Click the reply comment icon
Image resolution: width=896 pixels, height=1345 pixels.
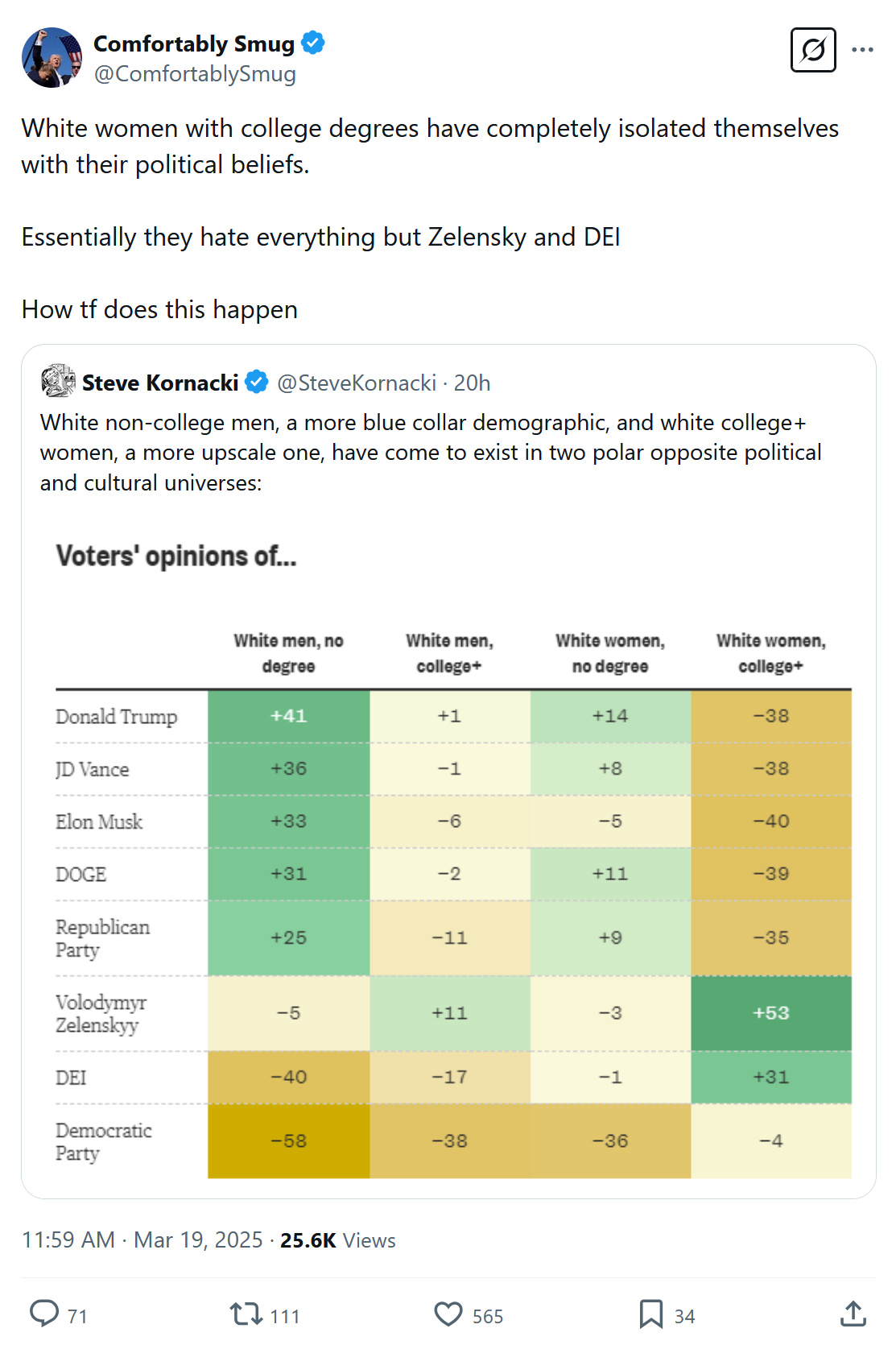44,1313
